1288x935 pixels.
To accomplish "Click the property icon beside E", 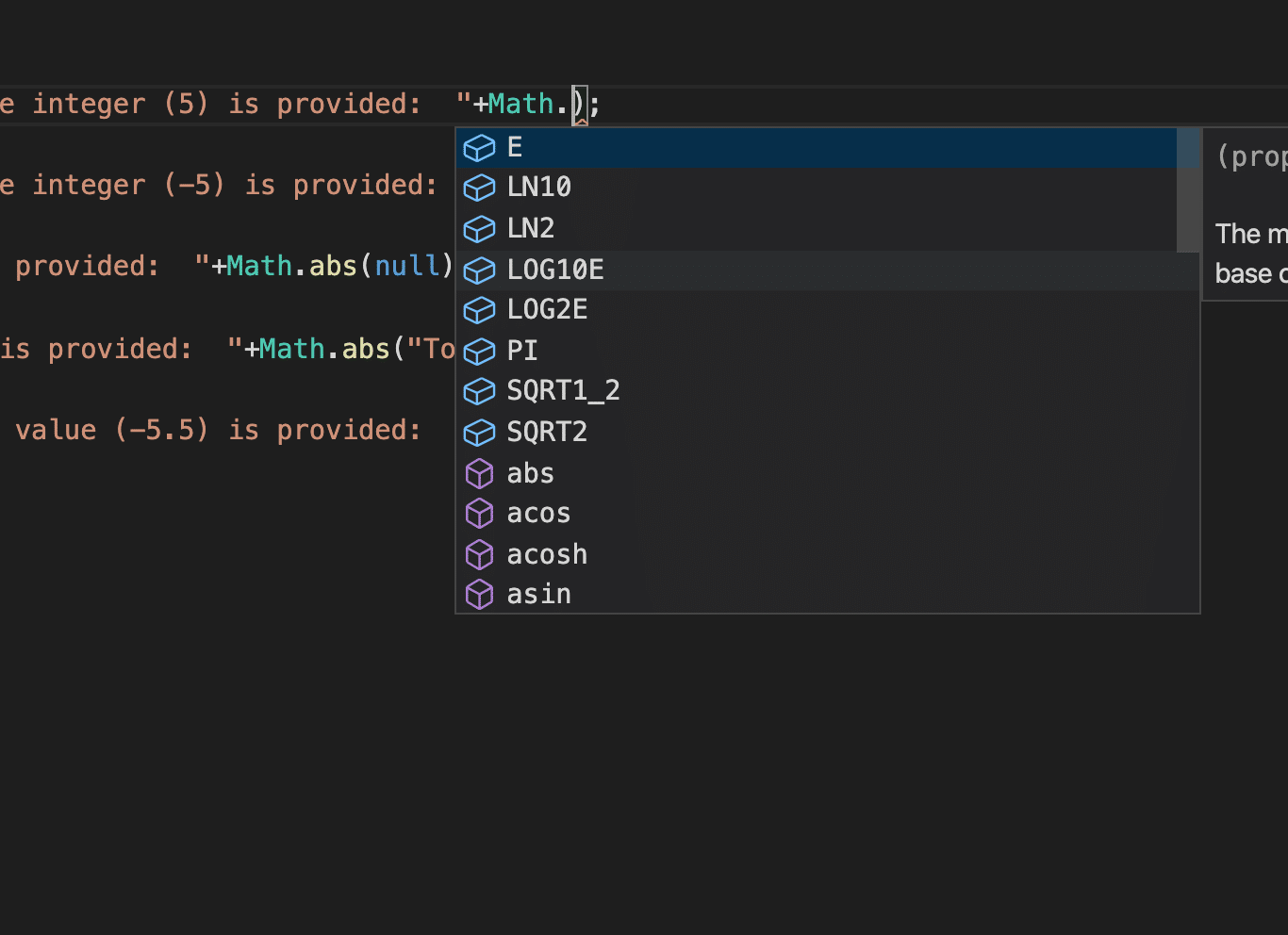I will pyautogui.click(x=480, y=148).
